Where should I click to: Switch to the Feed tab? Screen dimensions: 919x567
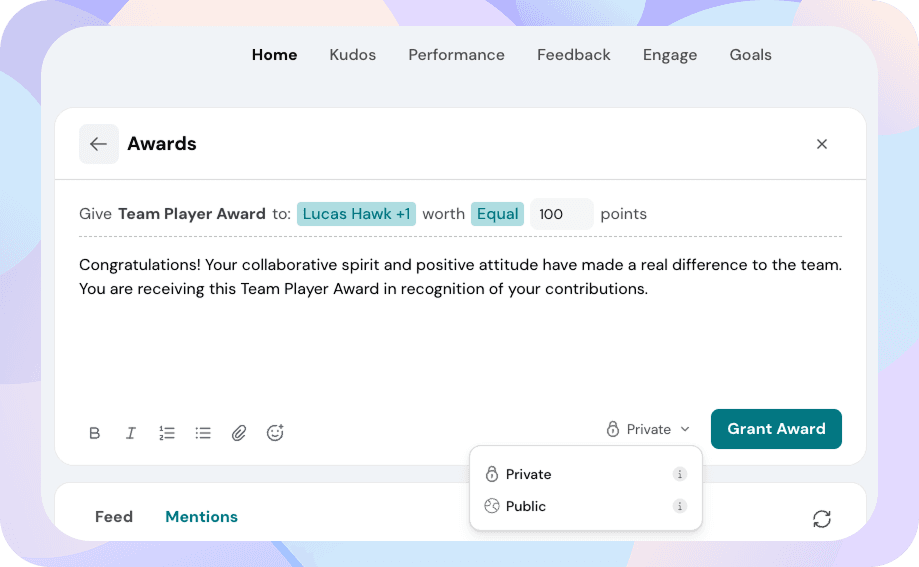[114, 517]
